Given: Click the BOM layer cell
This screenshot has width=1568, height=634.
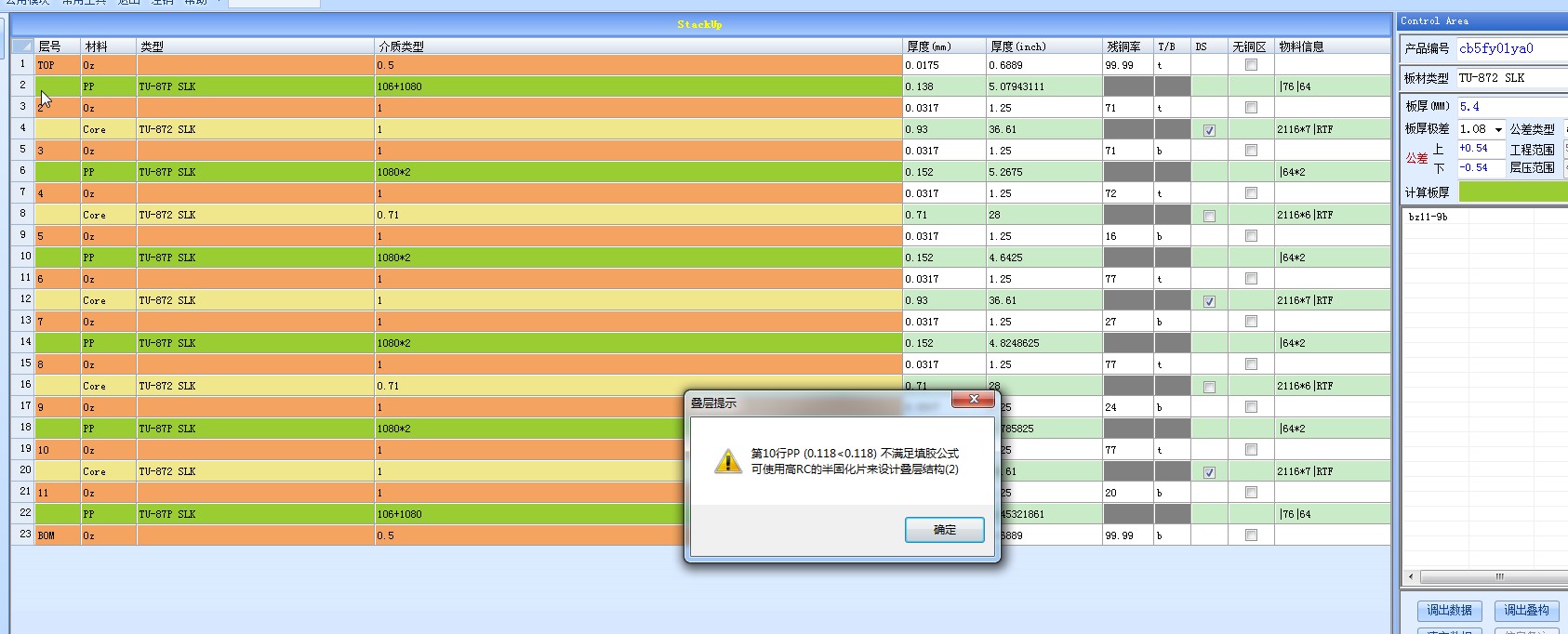Looking at the screenshot, I should coord(58,535).
